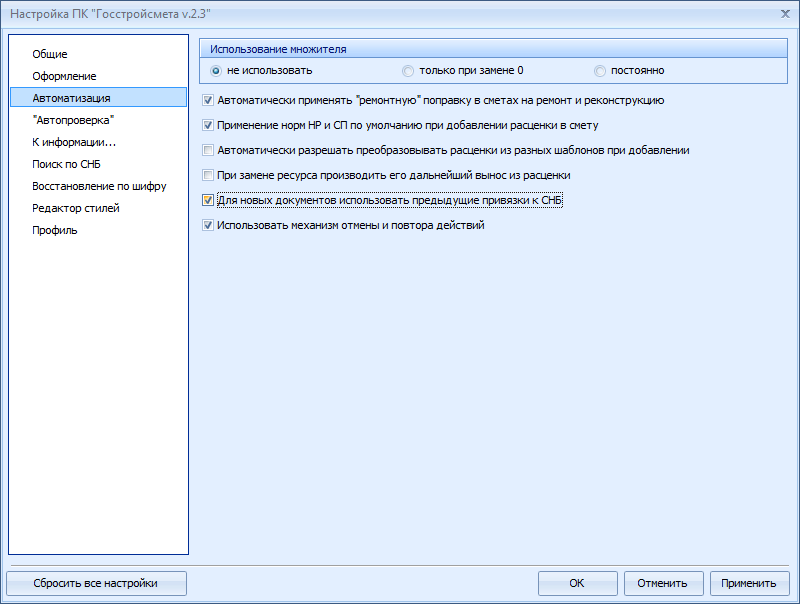Open the "Автопроверка" section
The height and width of the screenshot is (604, 800).
[x=98, y=120]
